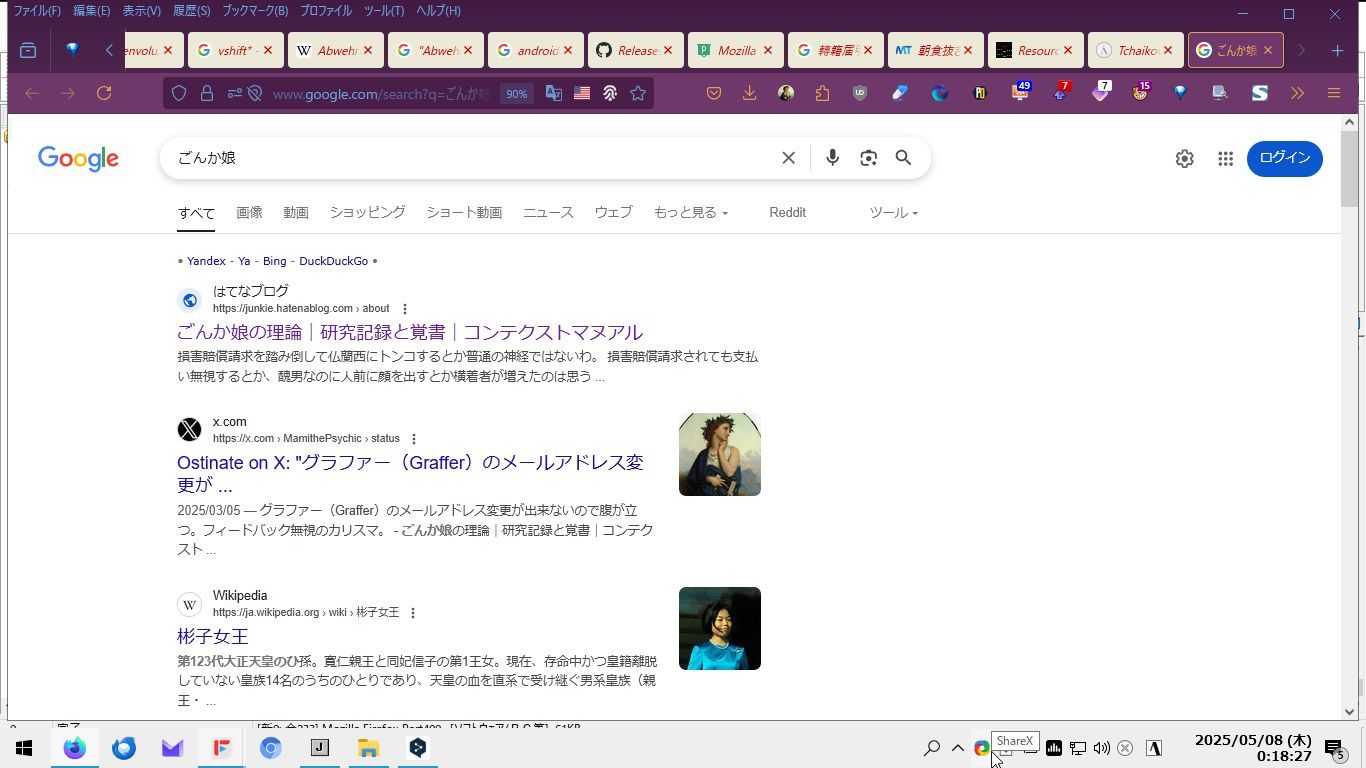Open Firefox downloads panel

coord(749,93)
